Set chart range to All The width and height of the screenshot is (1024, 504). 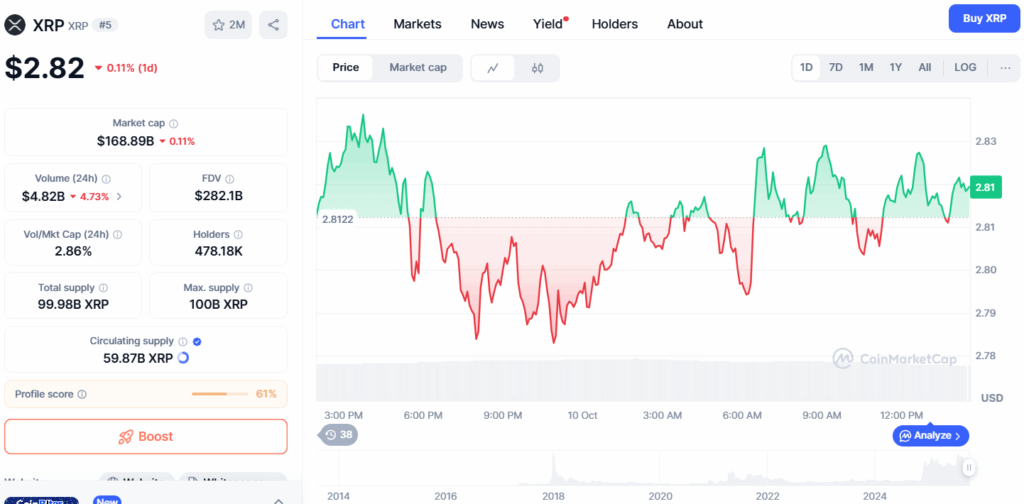(925, 68)
